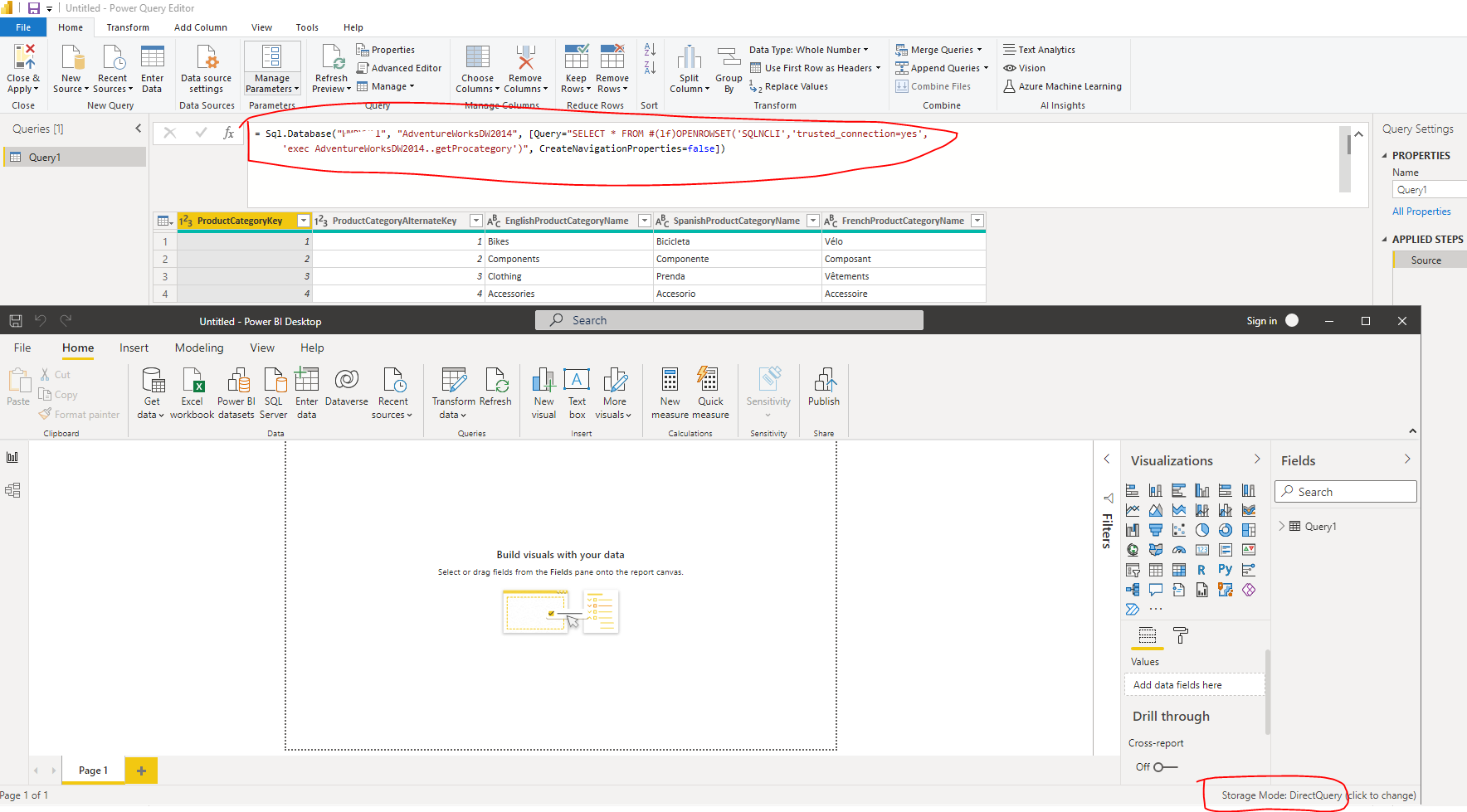Viewport: 1467px width, 812px height.
Task: Select Query1 in Queries list
Action: point(75,157)
